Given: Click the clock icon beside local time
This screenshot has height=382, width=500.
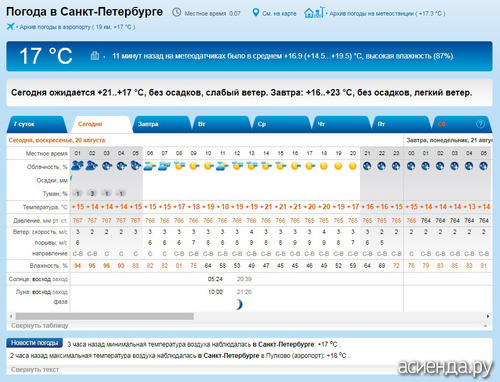Looking at the screenshot, I should [x=176, y=13].
